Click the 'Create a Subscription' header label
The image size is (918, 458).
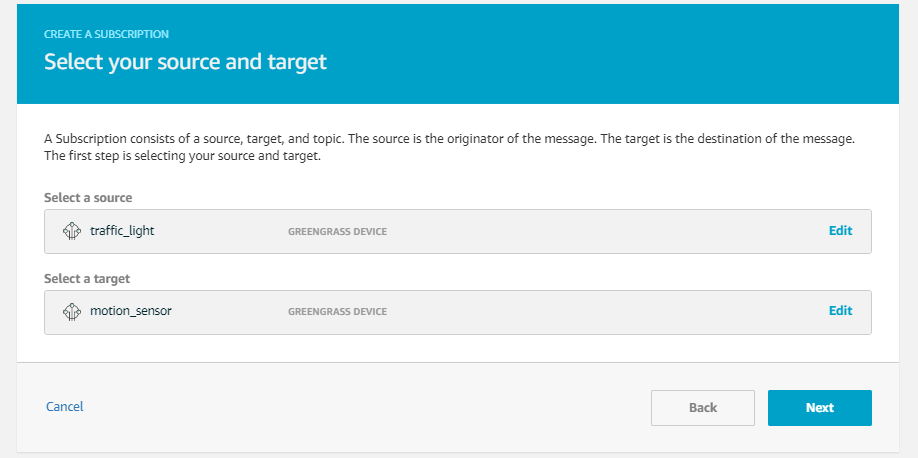(x=106, y=35)
